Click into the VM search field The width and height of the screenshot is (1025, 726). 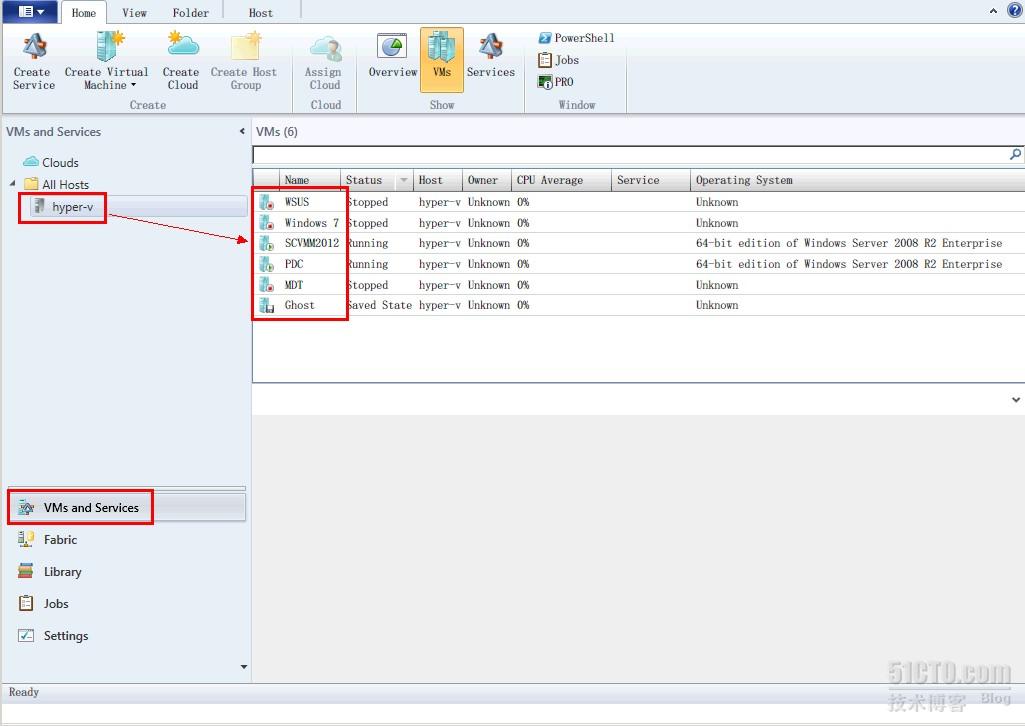click(x=631, y=155)
